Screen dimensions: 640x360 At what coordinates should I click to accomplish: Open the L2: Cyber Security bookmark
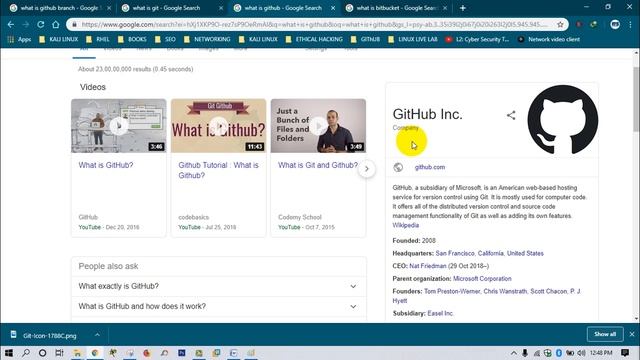pos(477,39)
